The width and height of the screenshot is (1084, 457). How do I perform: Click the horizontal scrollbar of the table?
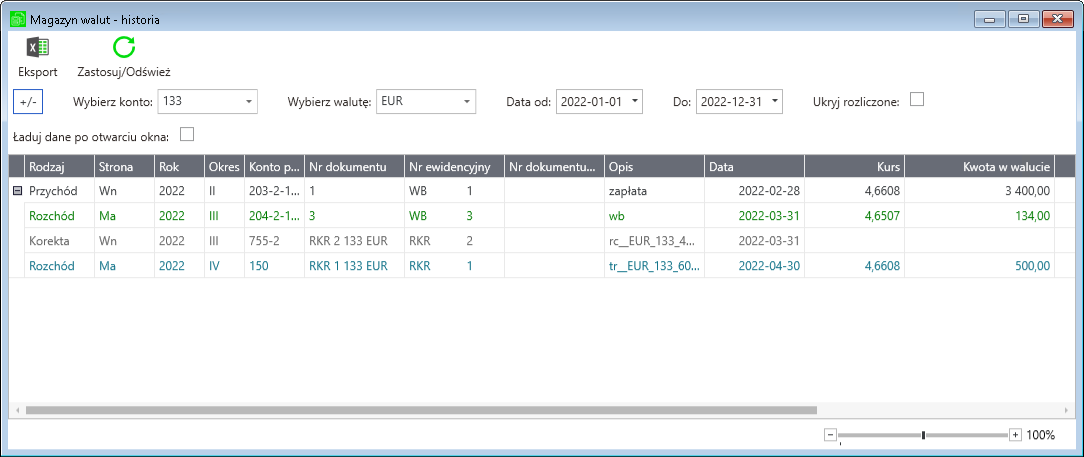(420, 410)
